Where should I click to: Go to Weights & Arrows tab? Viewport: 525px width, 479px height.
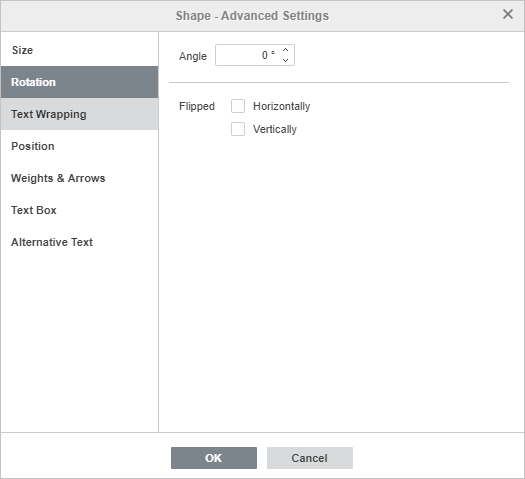coord(79,178)
